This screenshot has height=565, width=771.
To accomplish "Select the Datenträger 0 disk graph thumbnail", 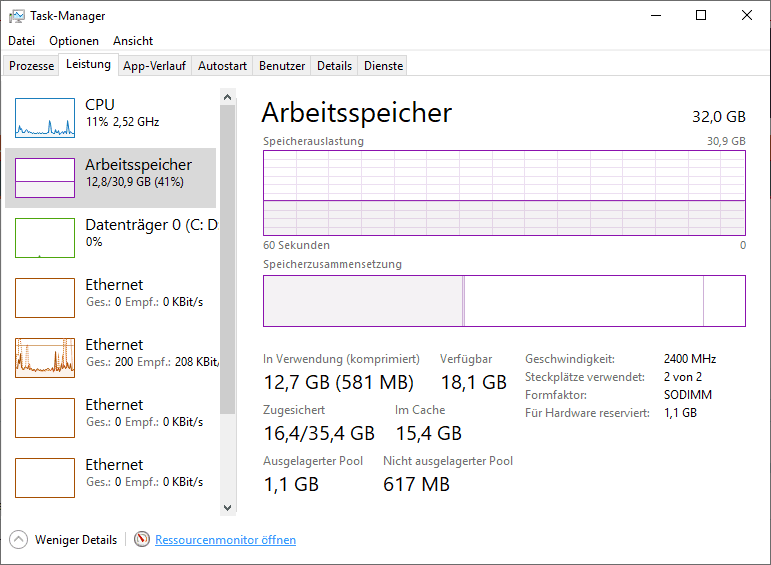I will click(x=45, y=237).
